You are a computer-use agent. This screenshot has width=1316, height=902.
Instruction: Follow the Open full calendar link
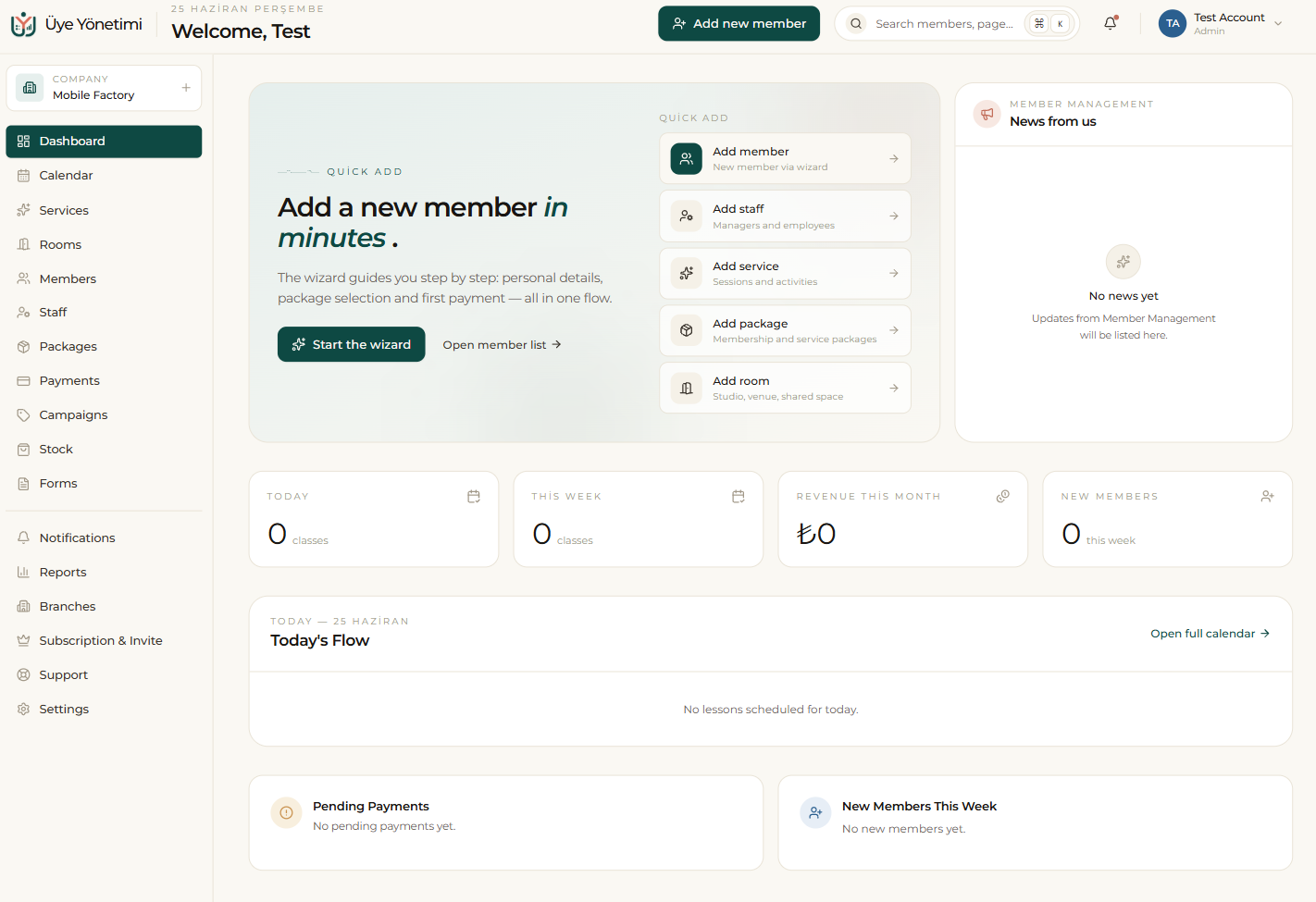(x=1210, y=634)
